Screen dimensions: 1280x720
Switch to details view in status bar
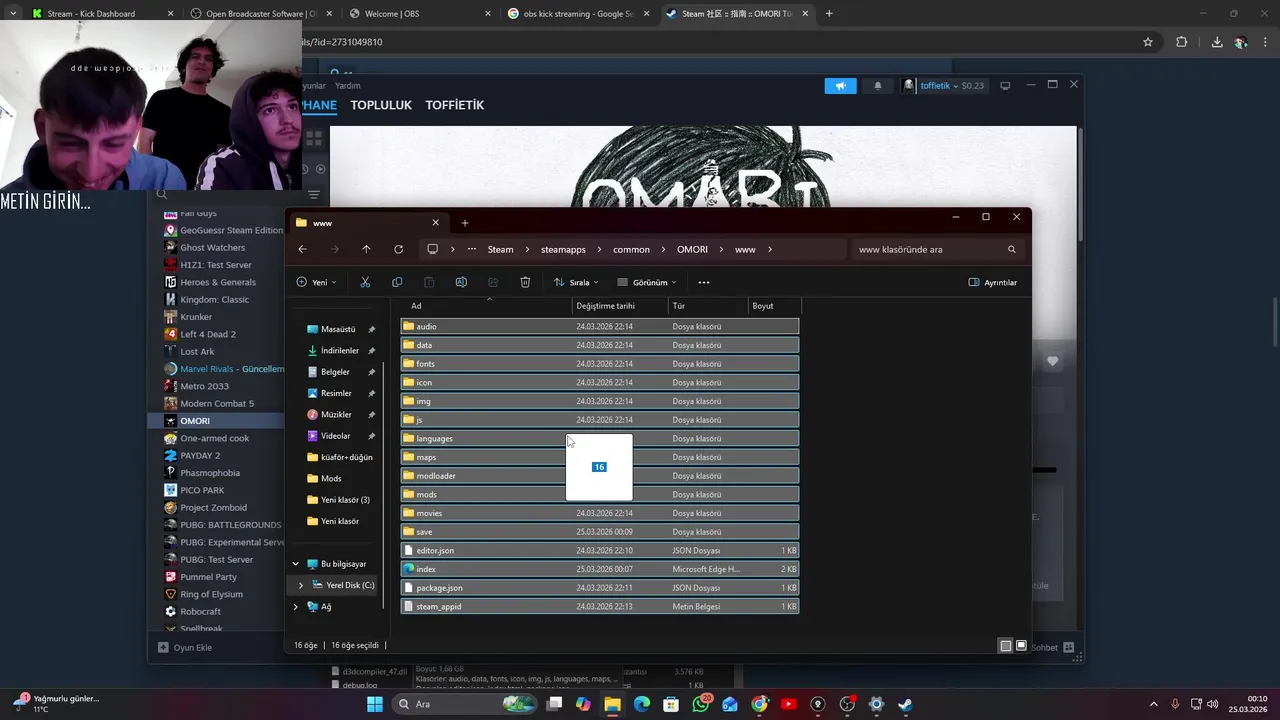tap(1006, 646)
